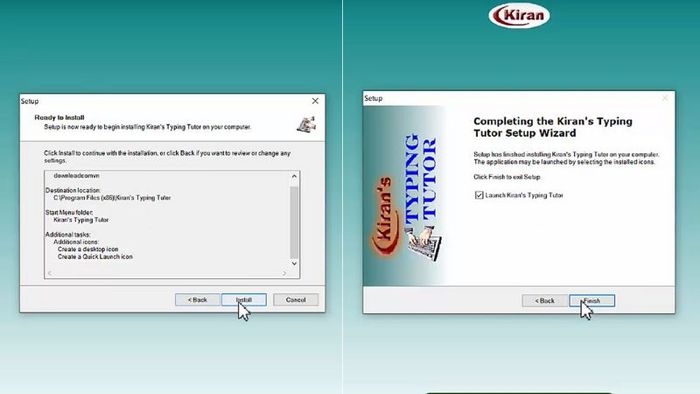This screenshot has width=700, height=394.
Task: Toggle Launch Kiran's Typing Tutor checkbox
Action: [x=479, y=195]
